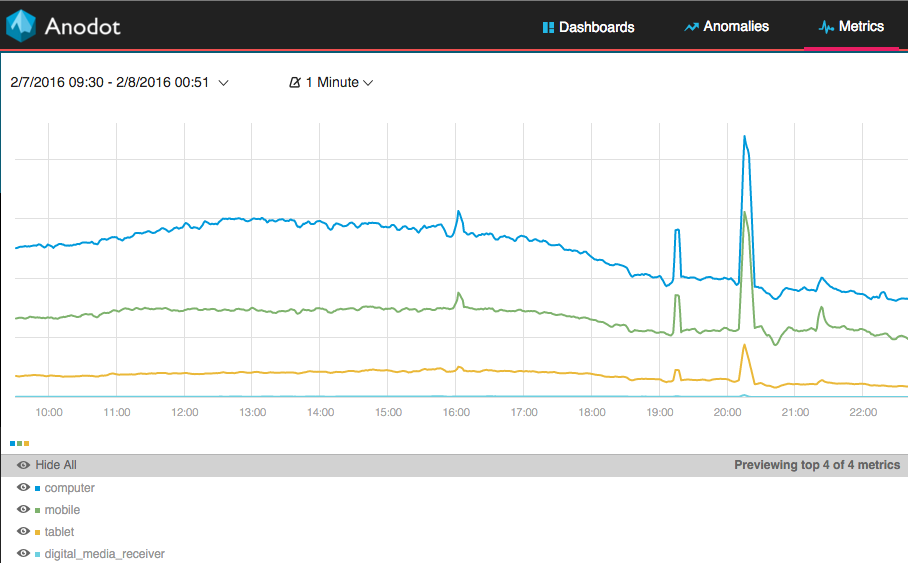Screen dimensions: 908x564
Task: Click the light-blue digital_media_receiver swatch
Action: (38, 555)
